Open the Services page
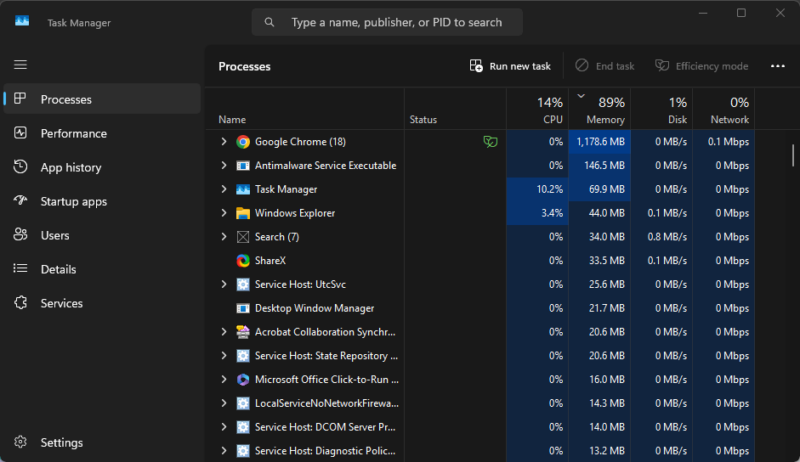Screen dimensions: 800x462 tap(102, 303)
